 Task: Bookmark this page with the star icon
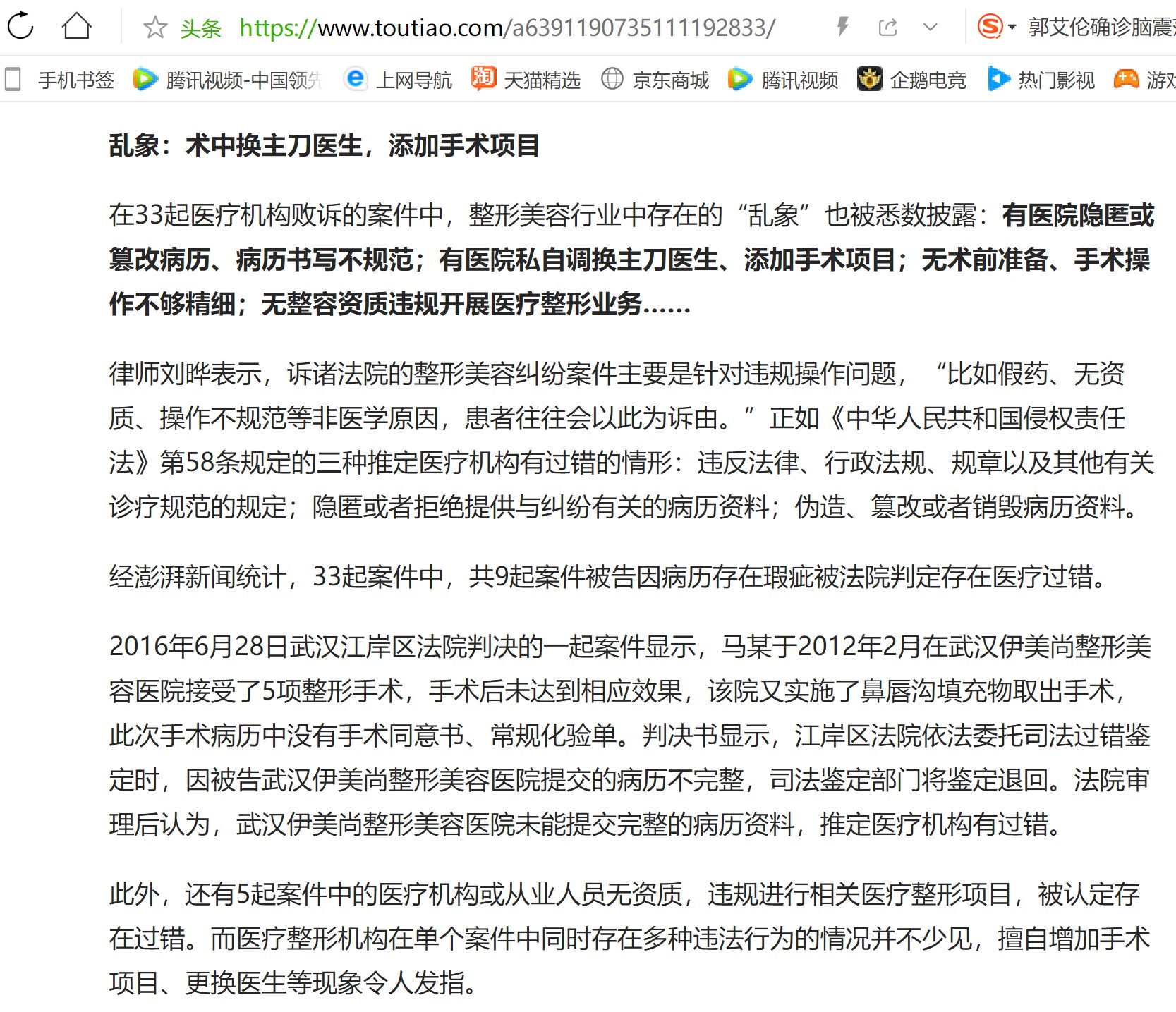point(154,28)
